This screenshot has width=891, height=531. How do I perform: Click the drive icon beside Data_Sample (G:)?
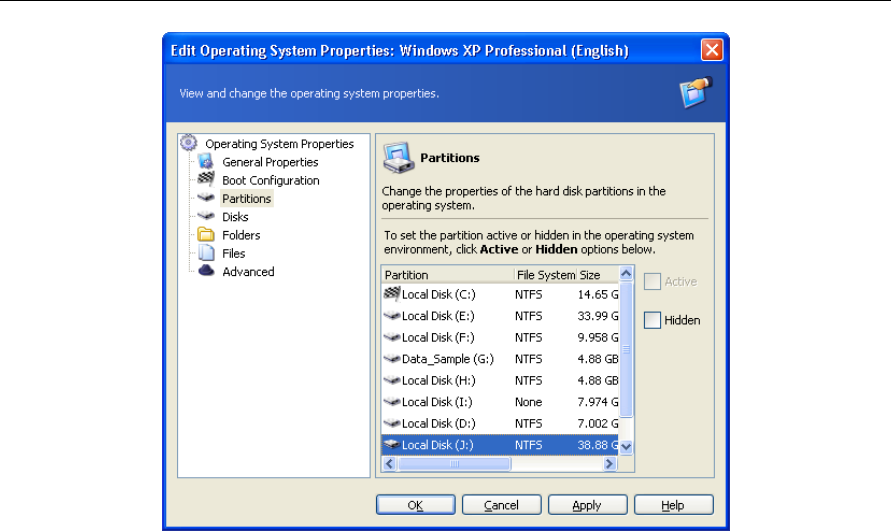(x=392, y=359)
